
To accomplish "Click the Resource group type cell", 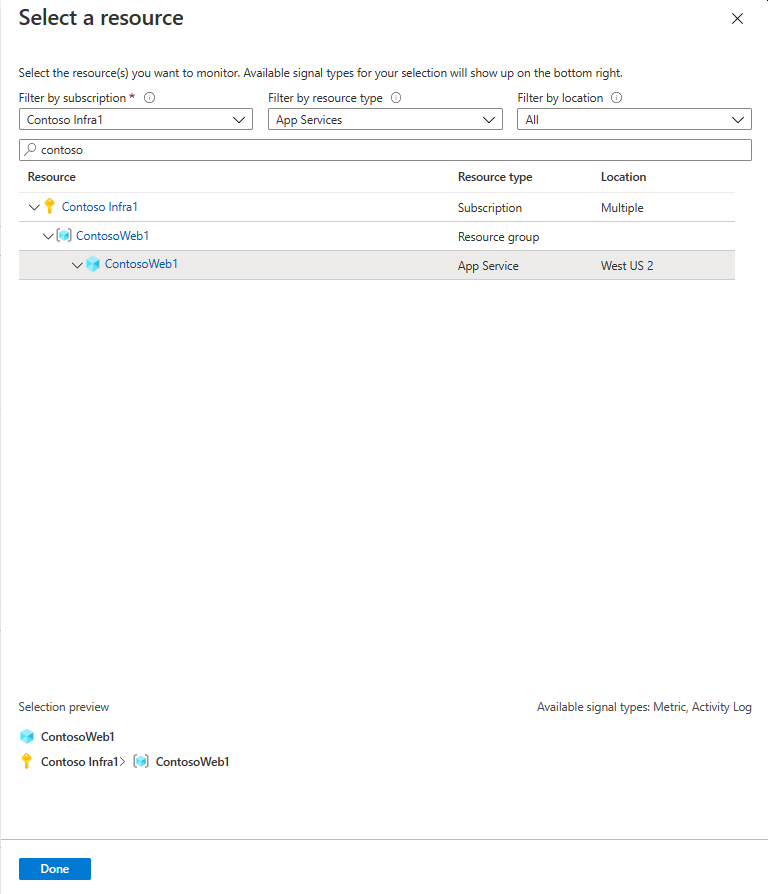I will [x=498, y=237].
